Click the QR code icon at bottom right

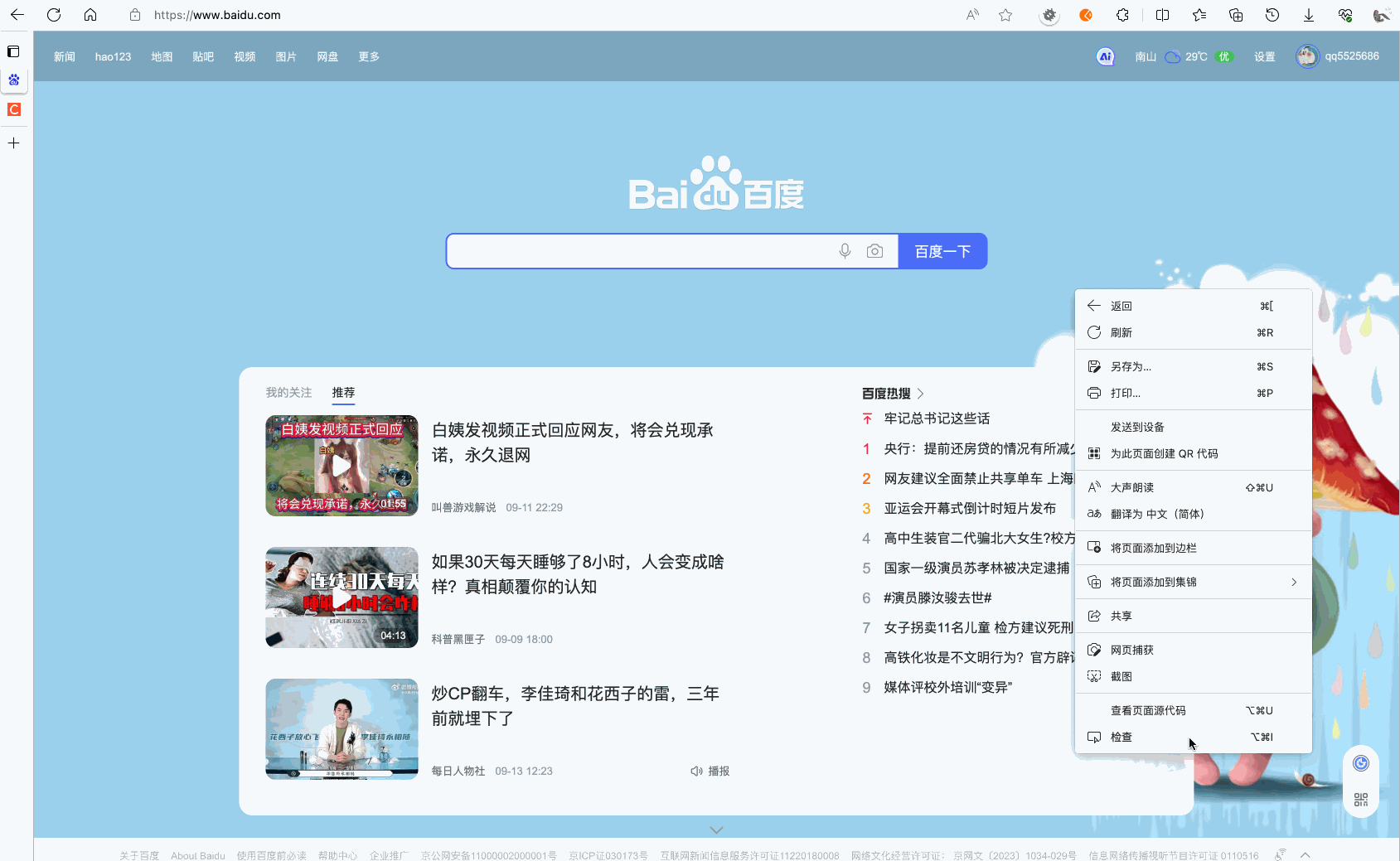click(1360, 800)
